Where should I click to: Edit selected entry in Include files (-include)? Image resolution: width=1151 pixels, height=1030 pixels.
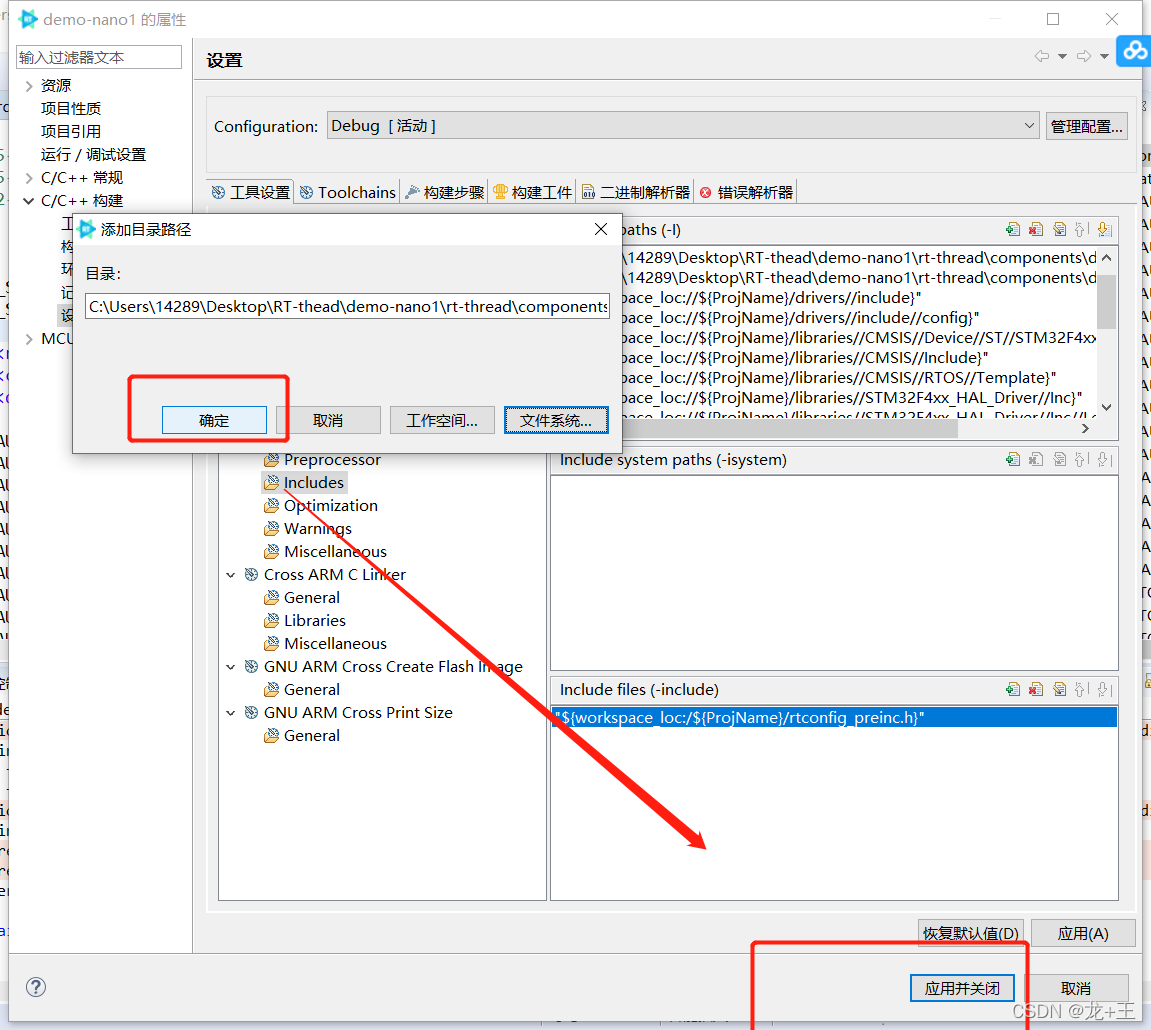(1059, 689)
